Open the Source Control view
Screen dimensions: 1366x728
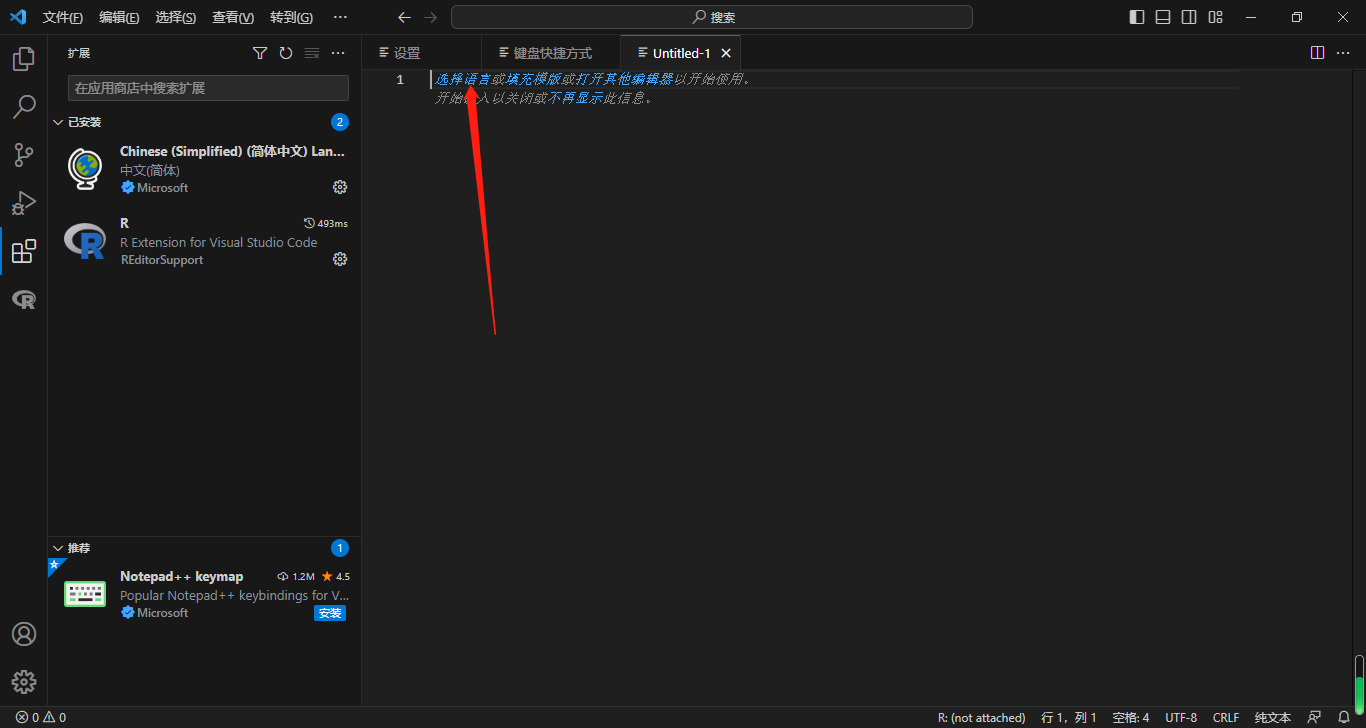(x=24, y=154)
